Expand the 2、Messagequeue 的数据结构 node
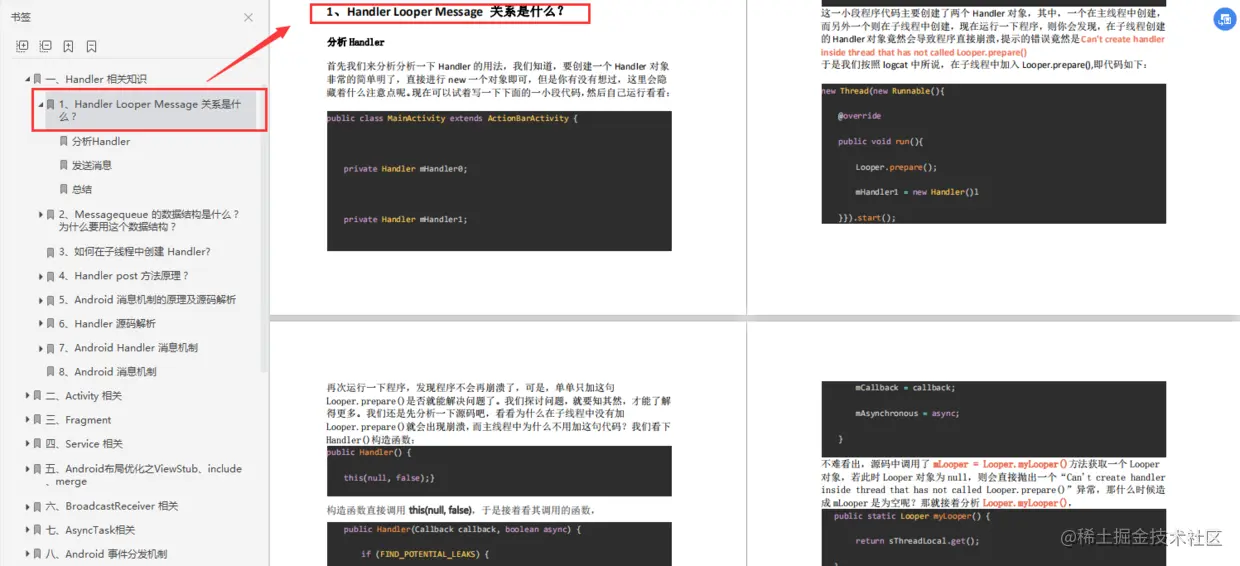1240x566 pixels. [x=41, y=214]
